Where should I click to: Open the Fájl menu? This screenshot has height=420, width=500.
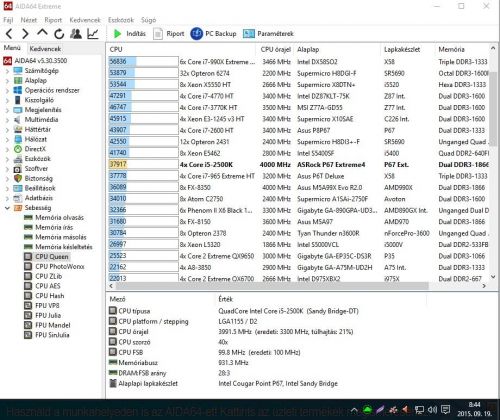pos(8,20)
